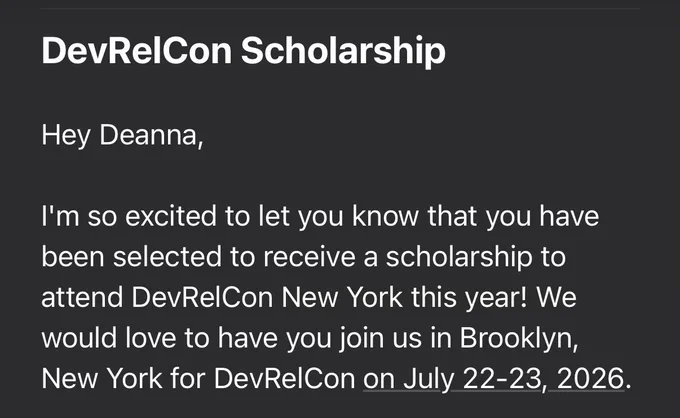
Task: Click the phrase "attend DevRelCon" in the body
Action: coord(157,297)
